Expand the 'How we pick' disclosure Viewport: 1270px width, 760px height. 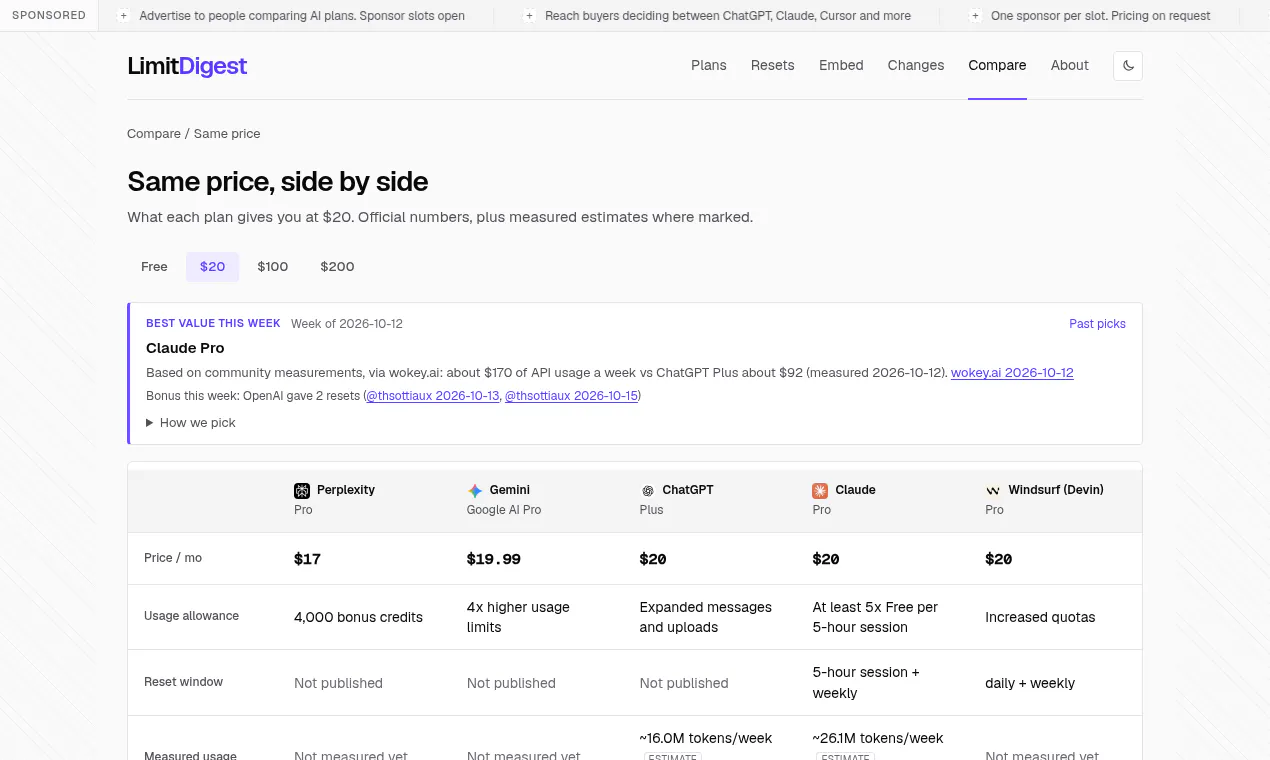(191, 423)
